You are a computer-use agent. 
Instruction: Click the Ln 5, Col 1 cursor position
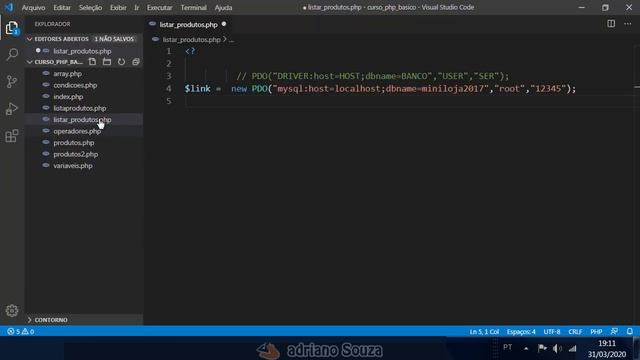coord(484,331)
